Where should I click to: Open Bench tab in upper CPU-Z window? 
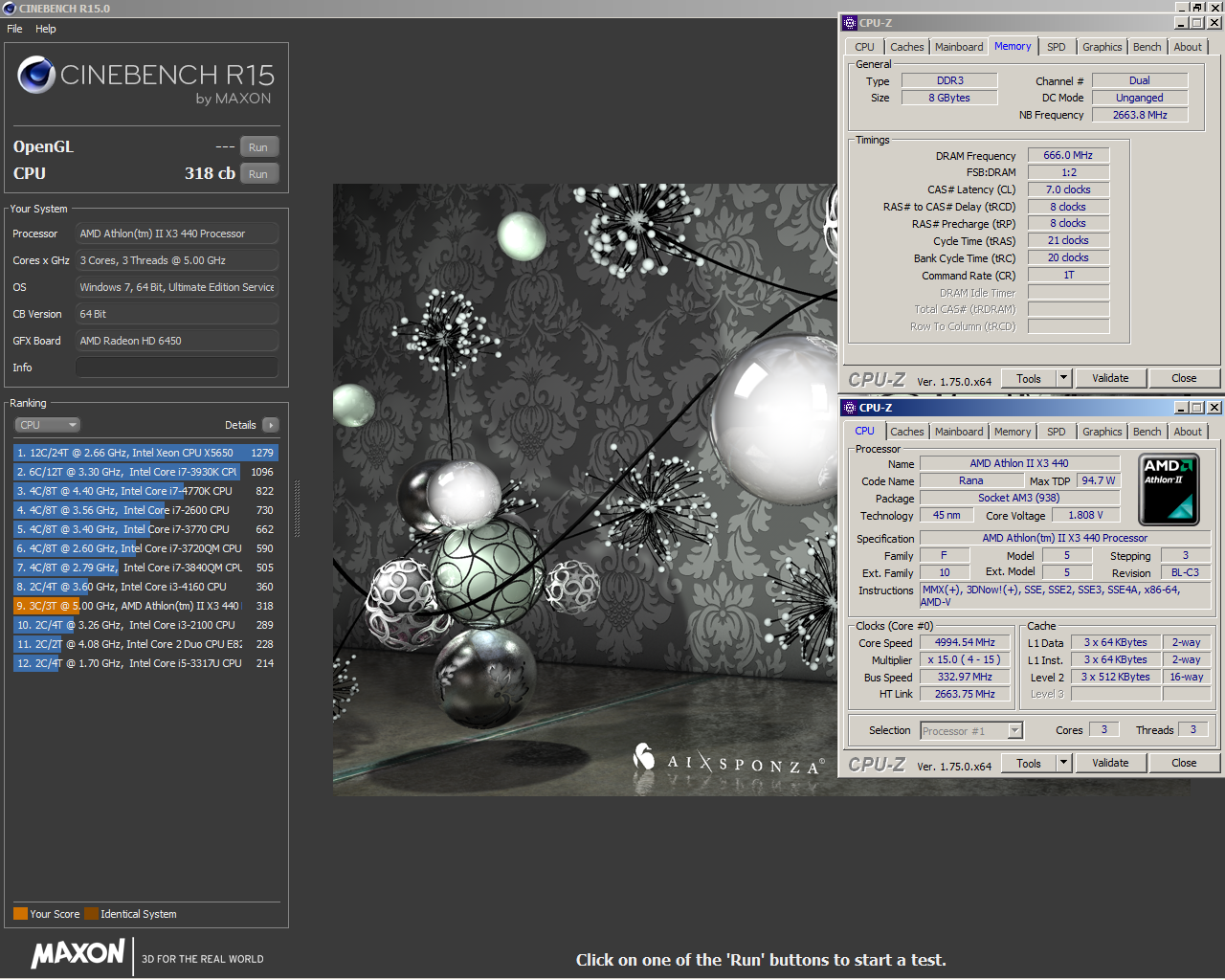tap(1147, 47)
